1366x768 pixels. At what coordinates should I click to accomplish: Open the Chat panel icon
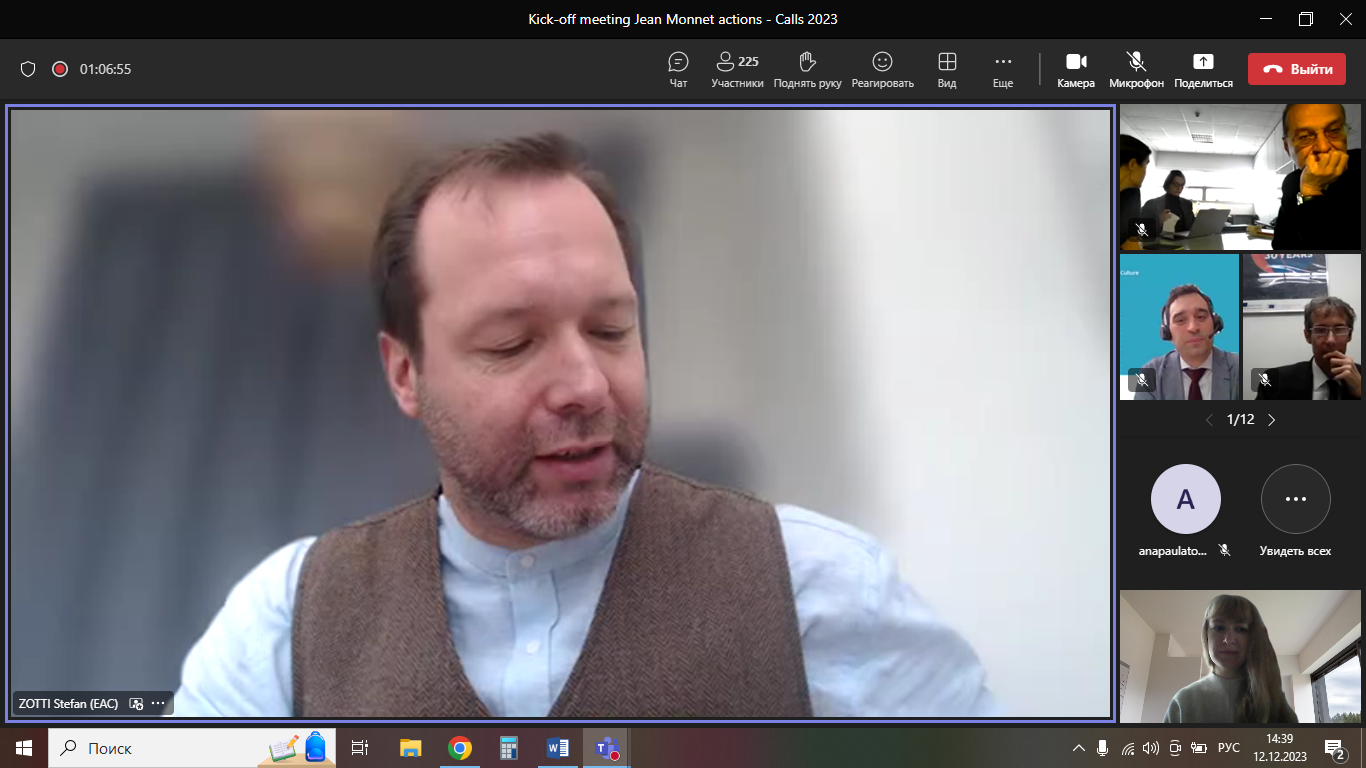pyautogui.click(x=678, y=62)
